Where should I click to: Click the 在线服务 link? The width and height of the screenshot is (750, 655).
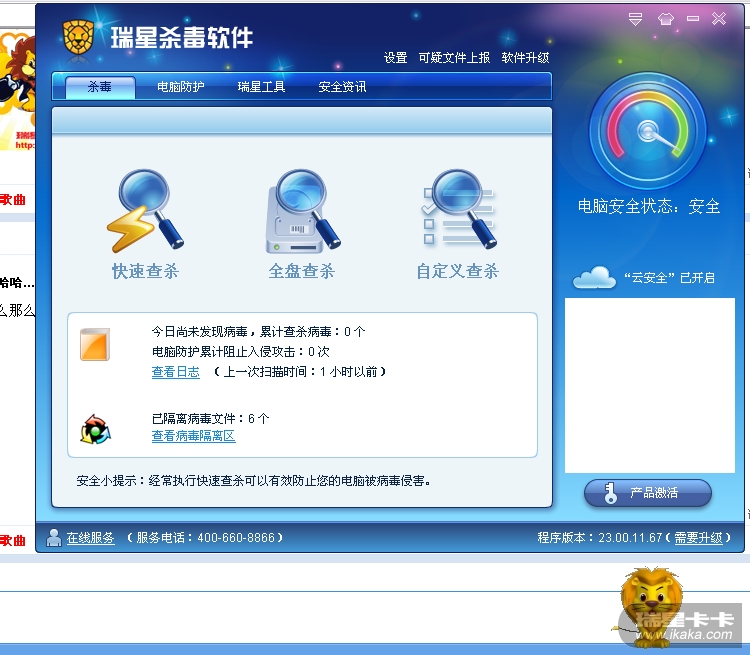pos(90,538)
